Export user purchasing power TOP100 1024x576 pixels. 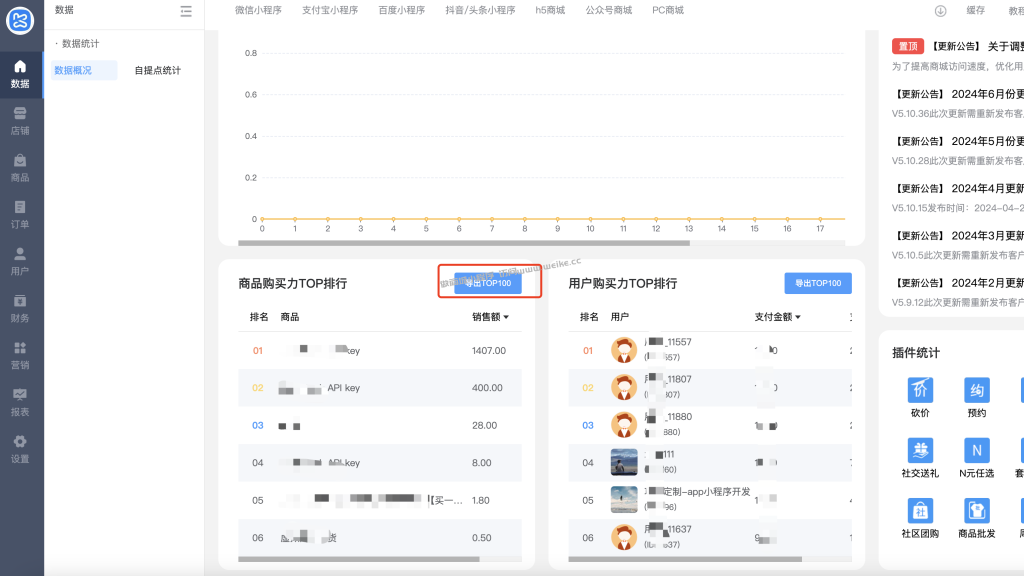818,283
